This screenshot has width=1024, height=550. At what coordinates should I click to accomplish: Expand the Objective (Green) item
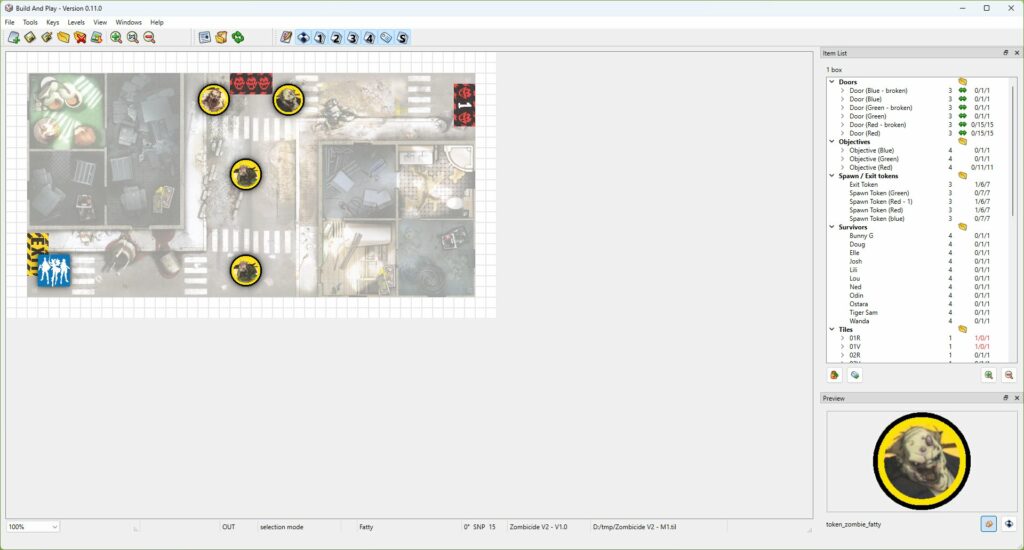click(842, 159)
